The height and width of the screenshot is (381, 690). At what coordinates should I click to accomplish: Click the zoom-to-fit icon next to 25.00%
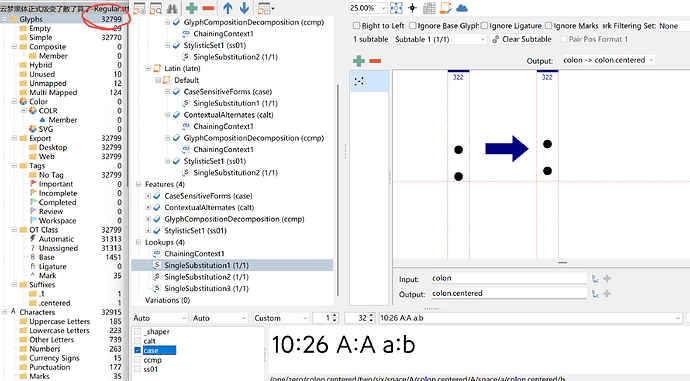point(396,8)
